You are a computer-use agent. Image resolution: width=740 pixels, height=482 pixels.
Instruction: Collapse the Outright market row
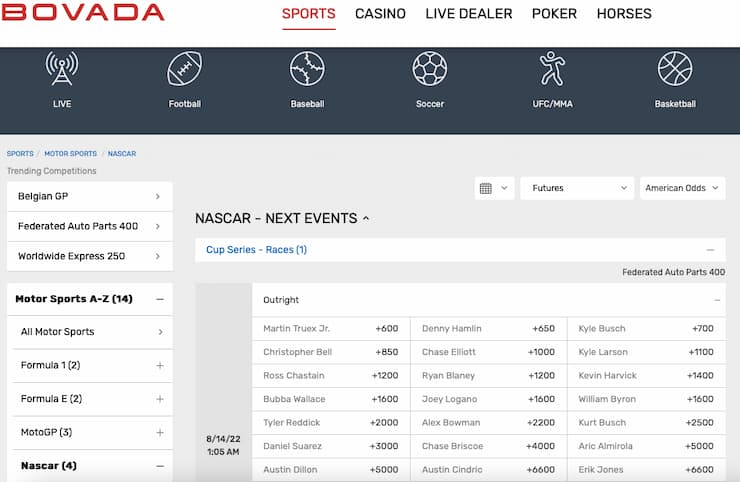[717, 300]
